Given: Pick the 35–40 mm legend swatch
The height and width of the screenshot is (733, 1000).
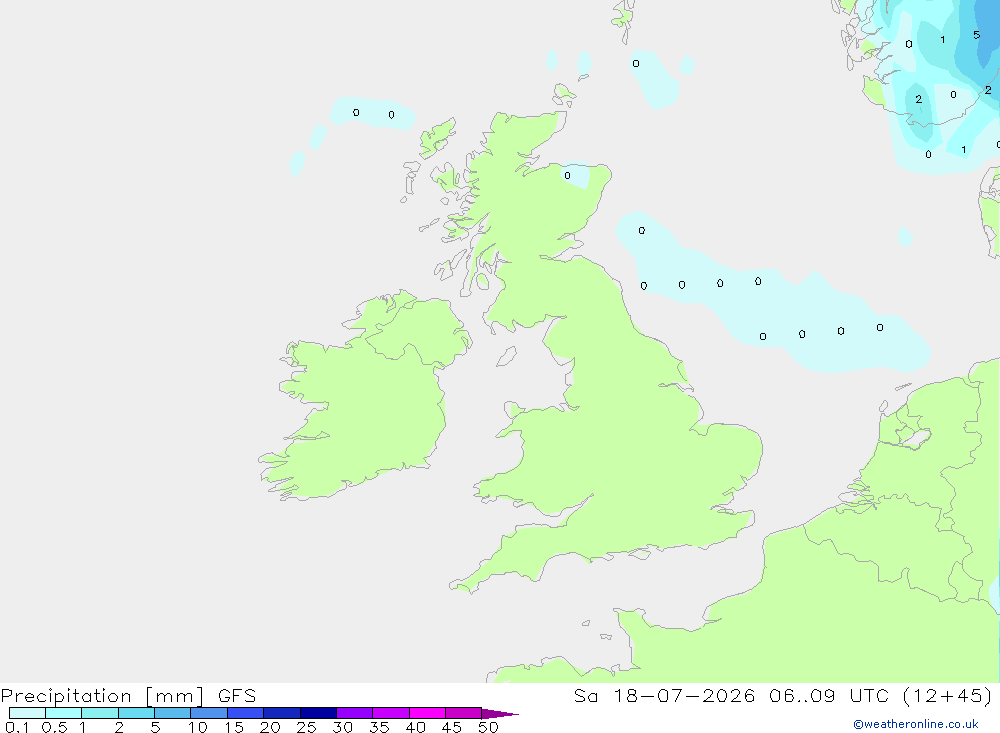Looking at the screenshot, I should click(x=391, y=713).
